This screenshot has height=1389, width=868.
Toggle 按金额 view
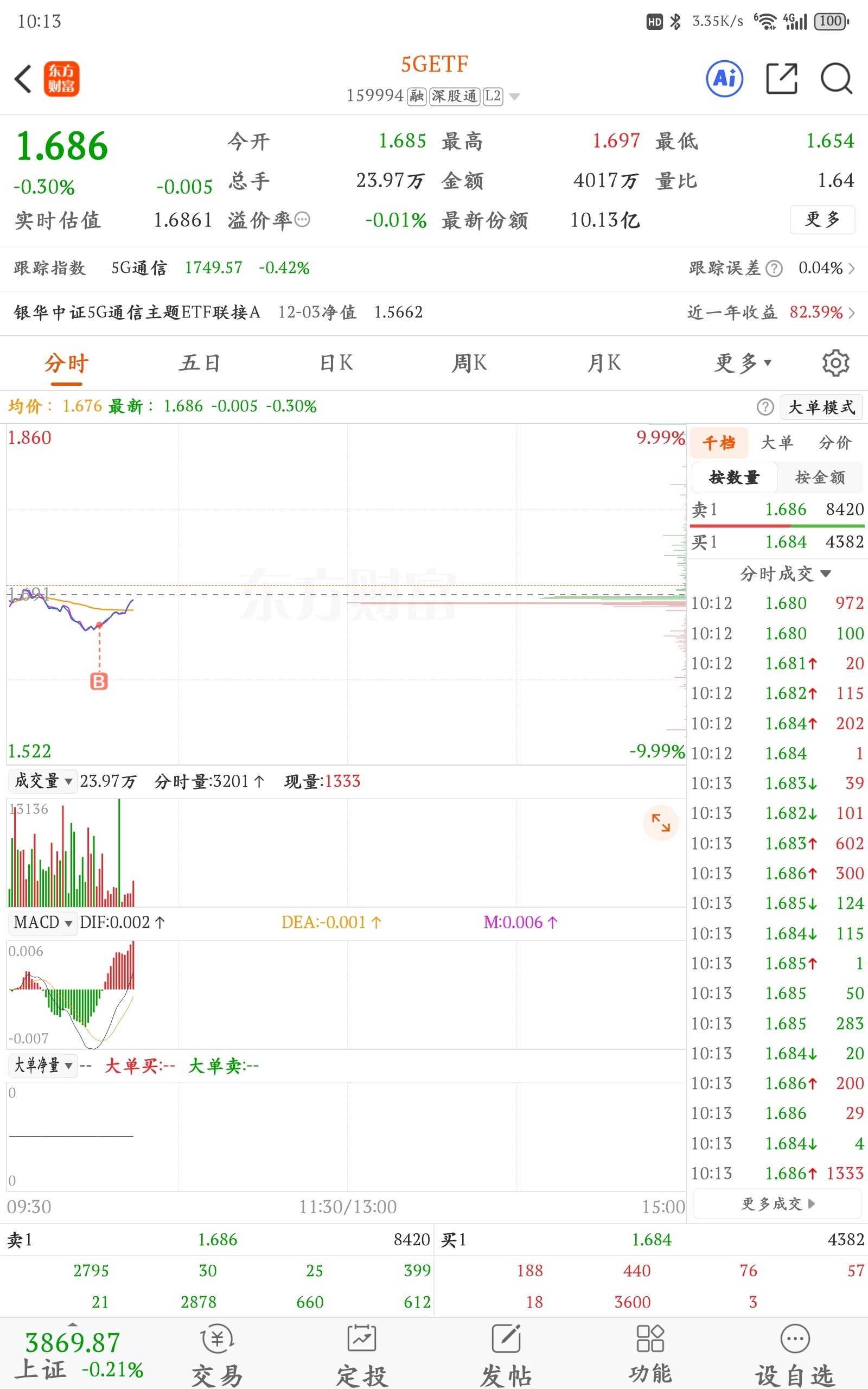point(820,477)
